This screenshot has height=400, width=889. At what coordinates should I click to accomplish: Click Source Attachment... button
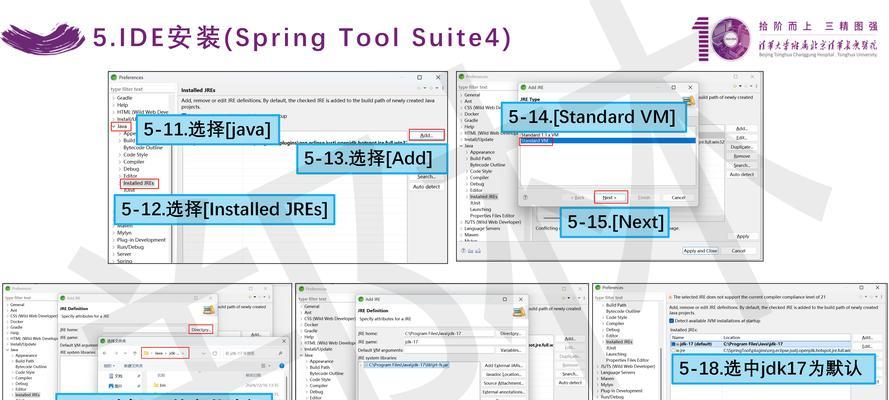(503, 384)
